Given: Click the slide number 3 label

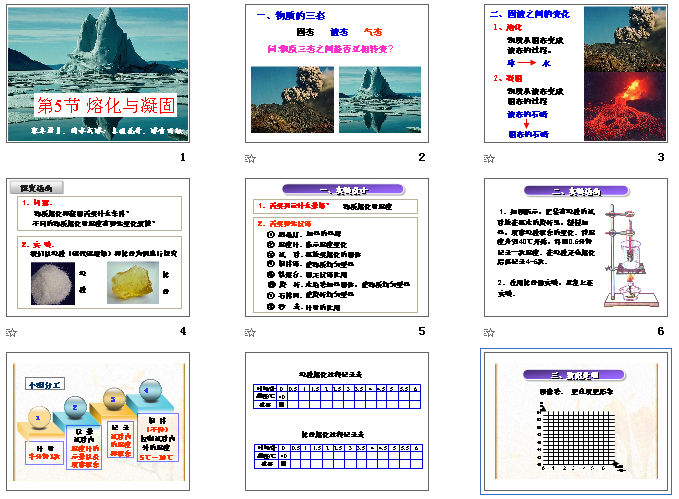Looking at the screenshot, I should point(661,158).
